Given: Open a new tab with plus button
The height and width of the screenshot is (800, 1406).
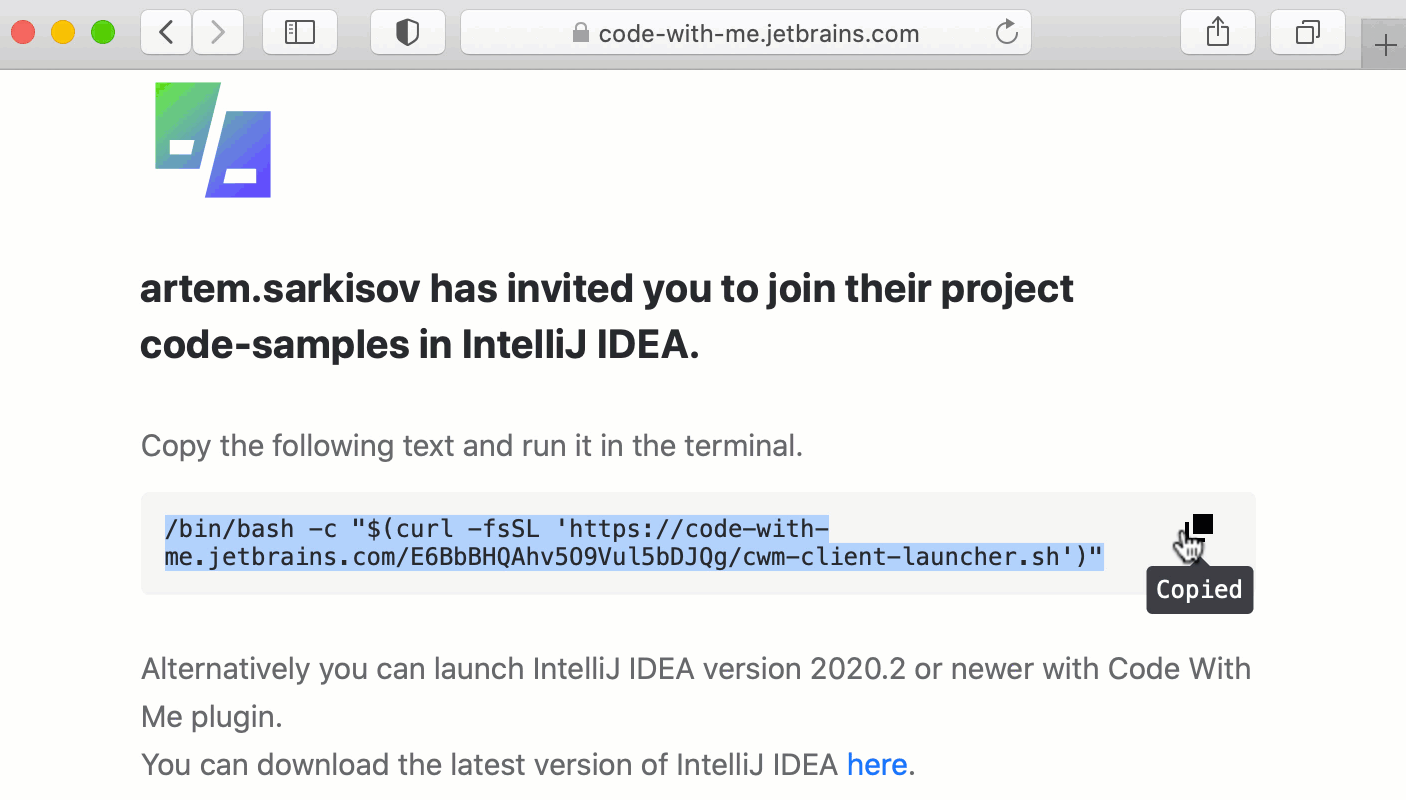Looking at the screenshot, I should pyautogui.click(x=1385, y=45).
